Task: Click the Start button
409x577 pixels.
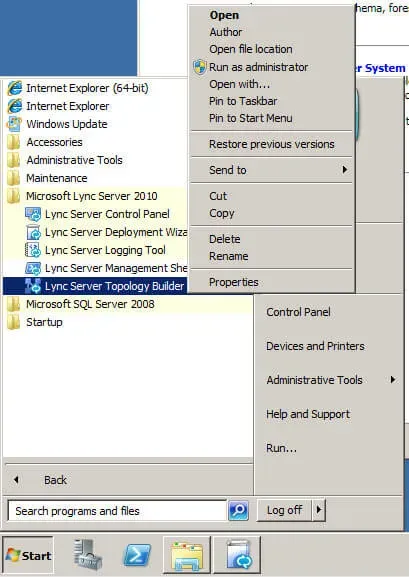Action: click(x=28, y=555)
